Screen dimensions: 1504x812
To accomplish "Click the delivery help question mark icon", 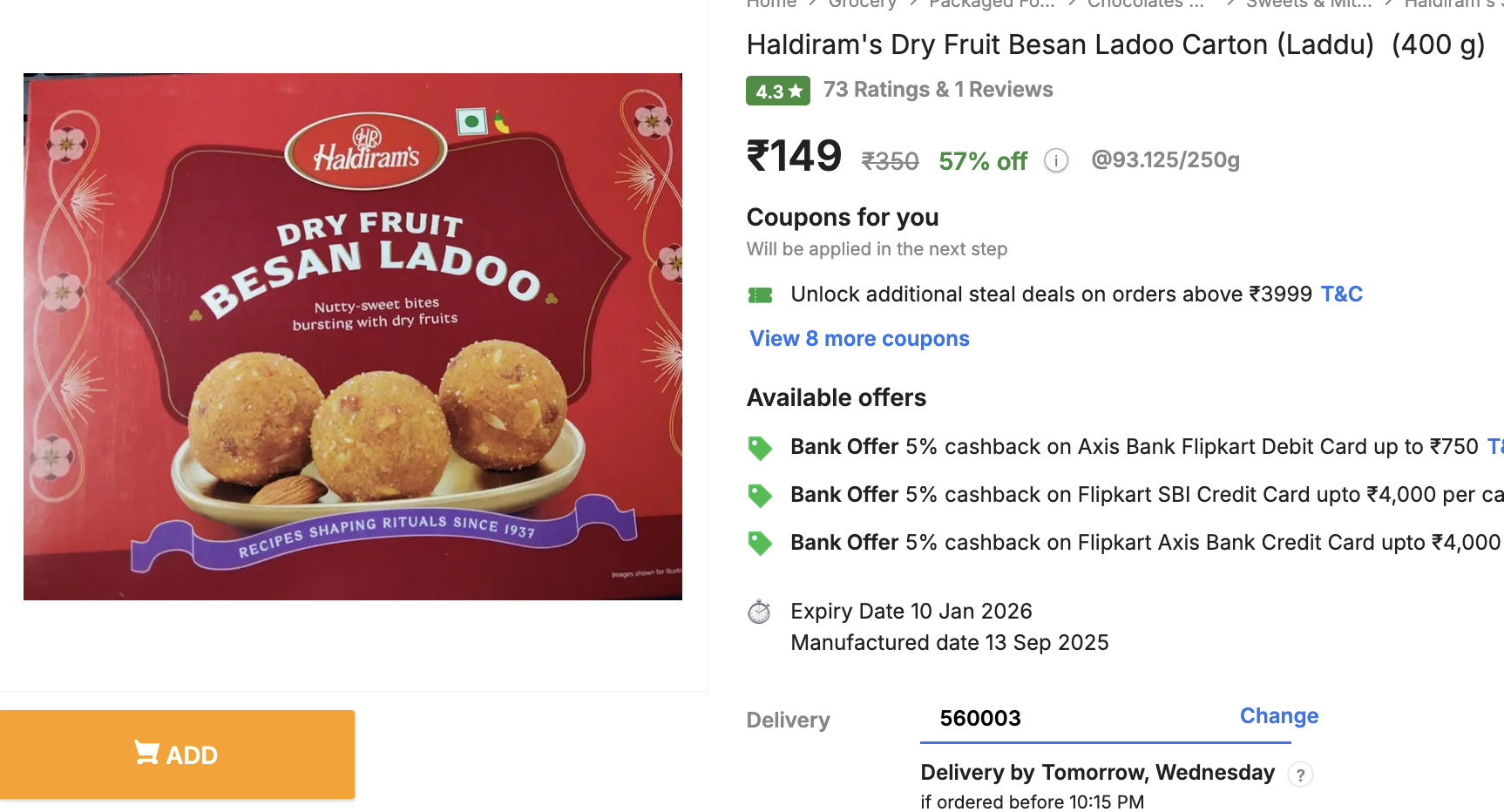I will 1300,775.
